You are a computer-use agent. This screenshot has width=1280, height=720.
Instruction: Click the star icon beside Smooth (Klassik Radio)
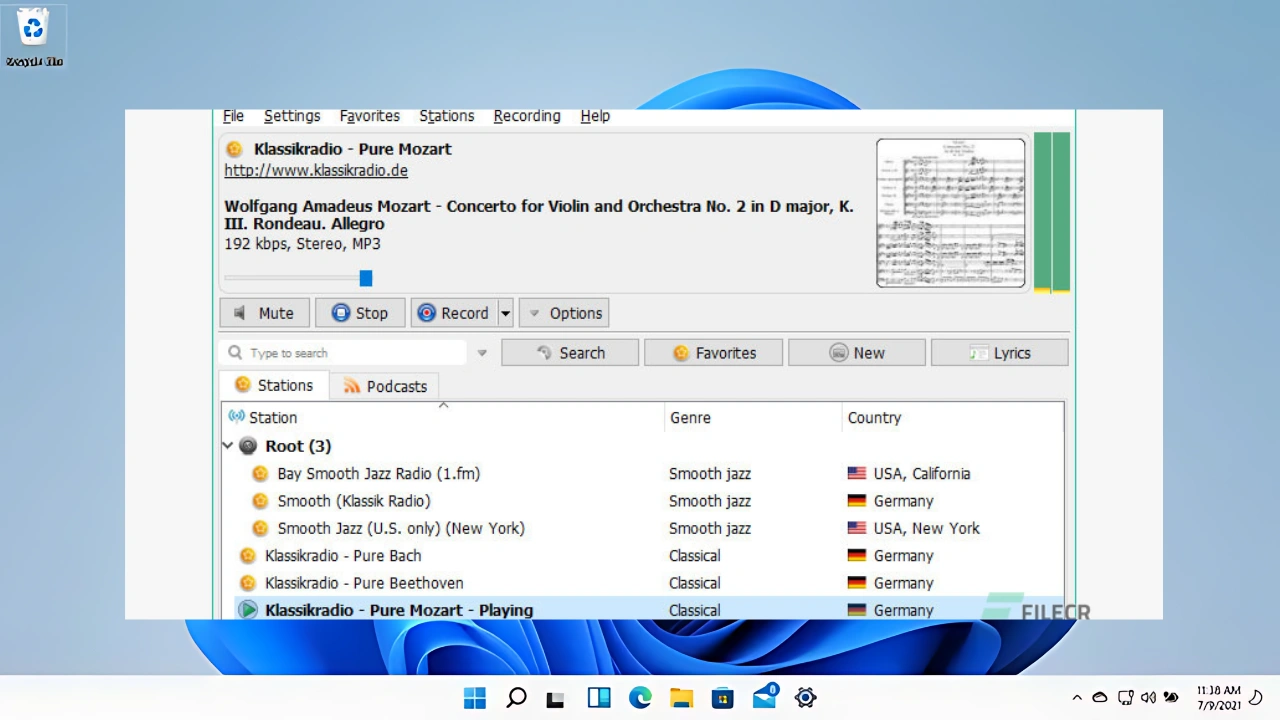260,501
